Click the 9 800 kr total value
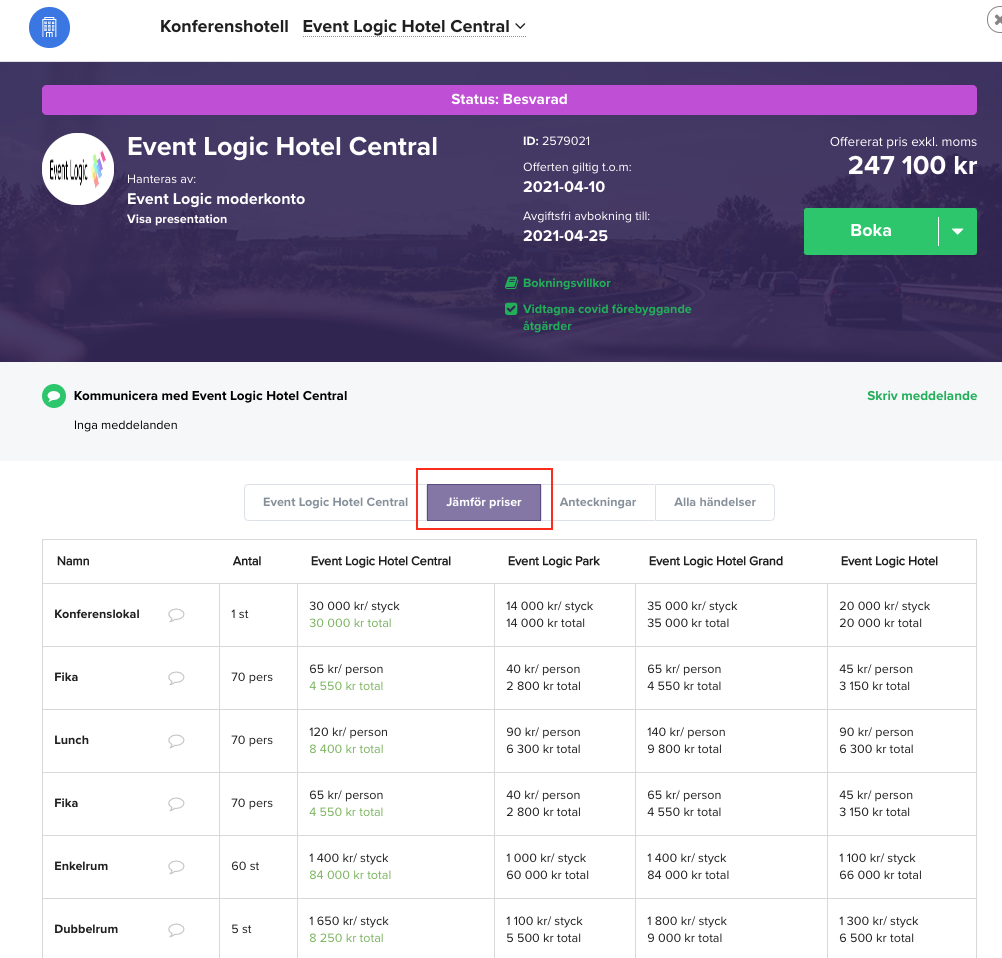This screenshot has width=1002, height=958. click(684, 749)
